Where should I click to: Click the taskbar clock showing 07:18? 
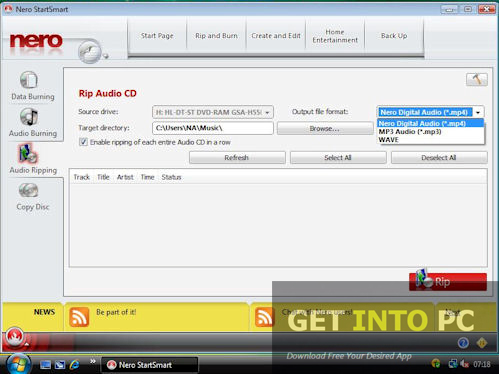tap(482, 364)
